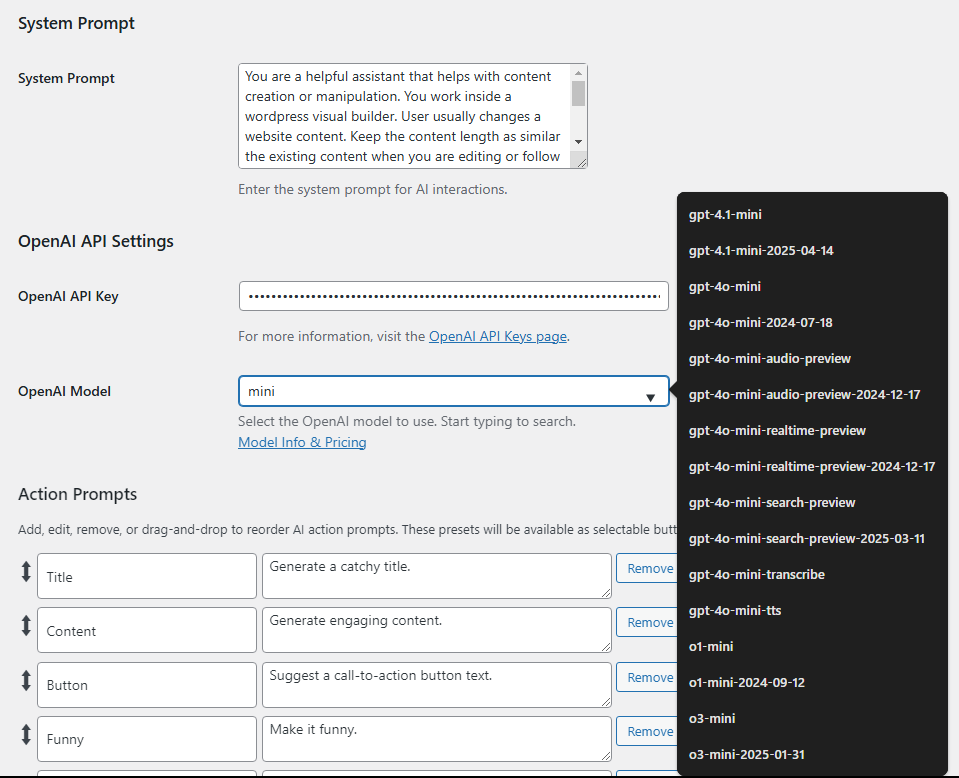Edit the Funny prompt name field

(147, 739)
